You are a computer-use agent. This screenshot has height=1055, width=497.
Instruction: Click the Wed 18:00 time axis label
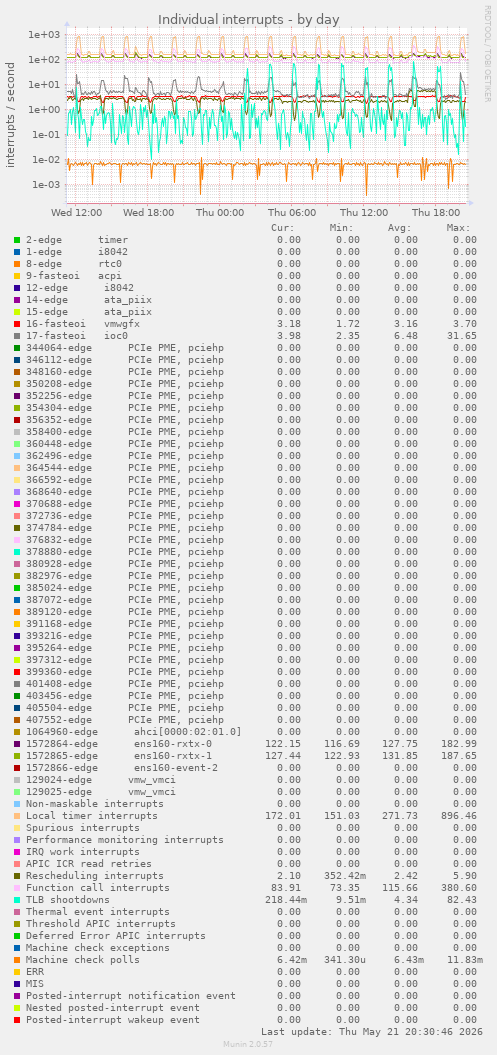pos(149,213)
